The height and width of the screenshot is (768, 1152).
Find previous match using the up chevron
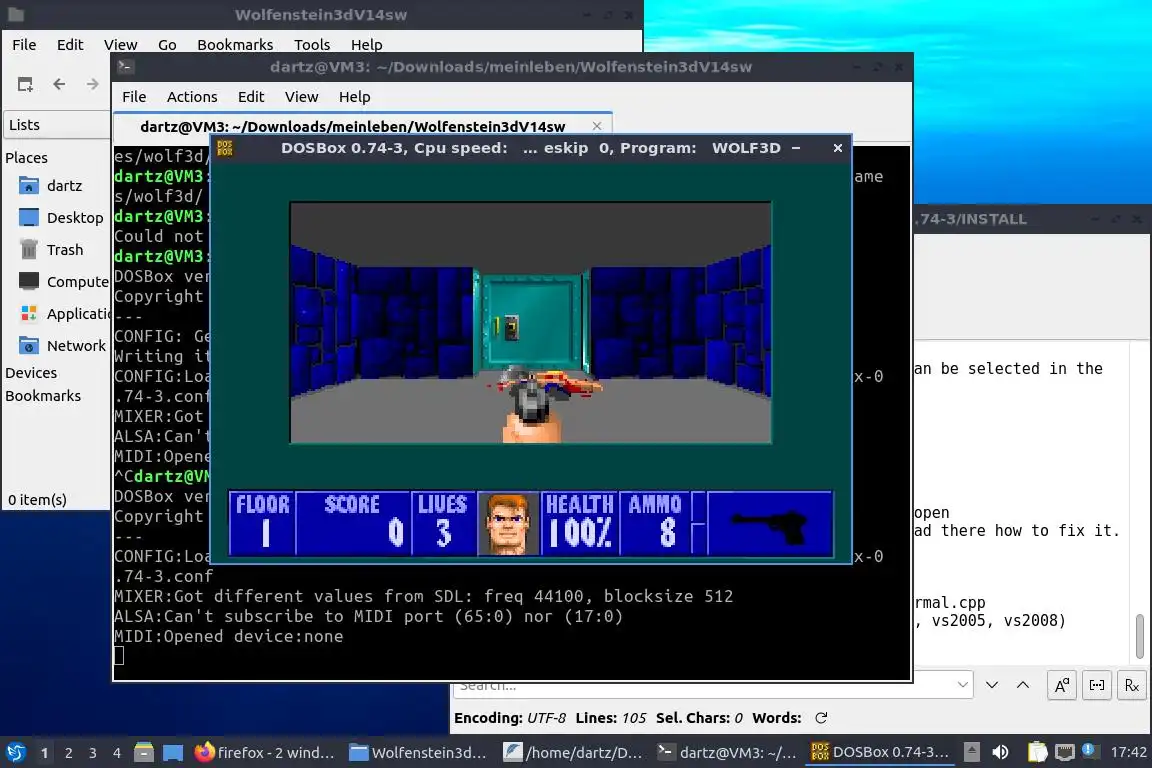[1023, 685]
